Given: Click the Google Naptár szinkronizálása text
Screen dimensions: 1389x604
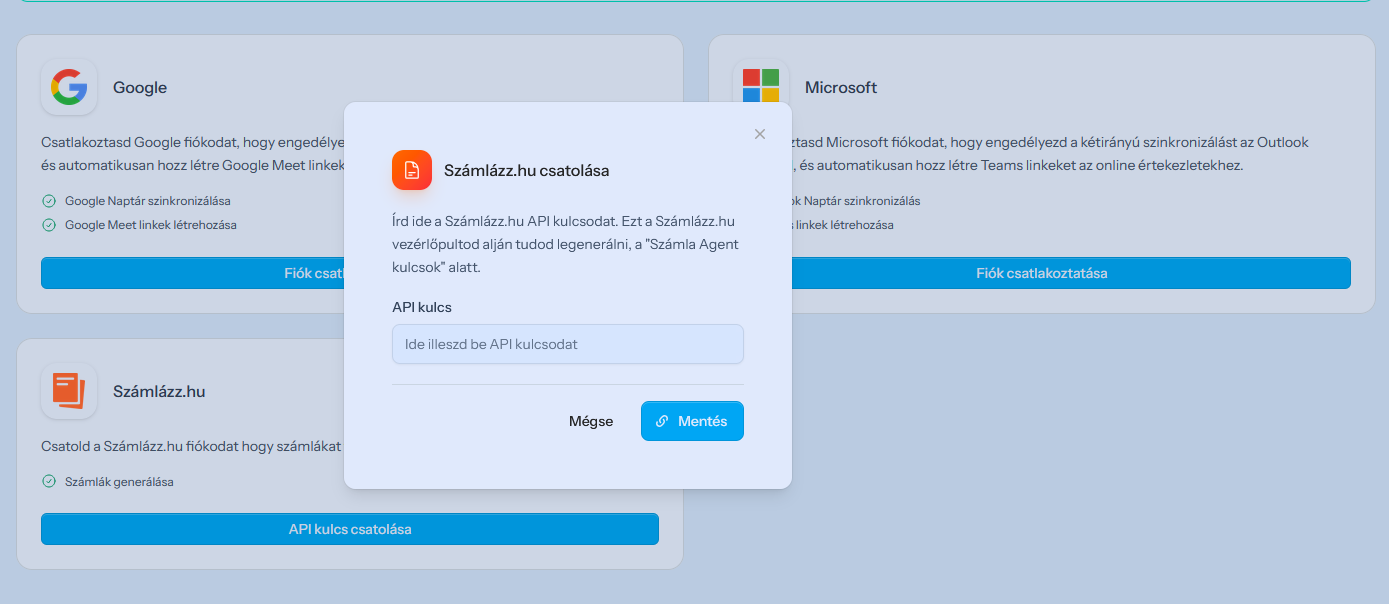Looking at the screenshot, I should [148, 201].
